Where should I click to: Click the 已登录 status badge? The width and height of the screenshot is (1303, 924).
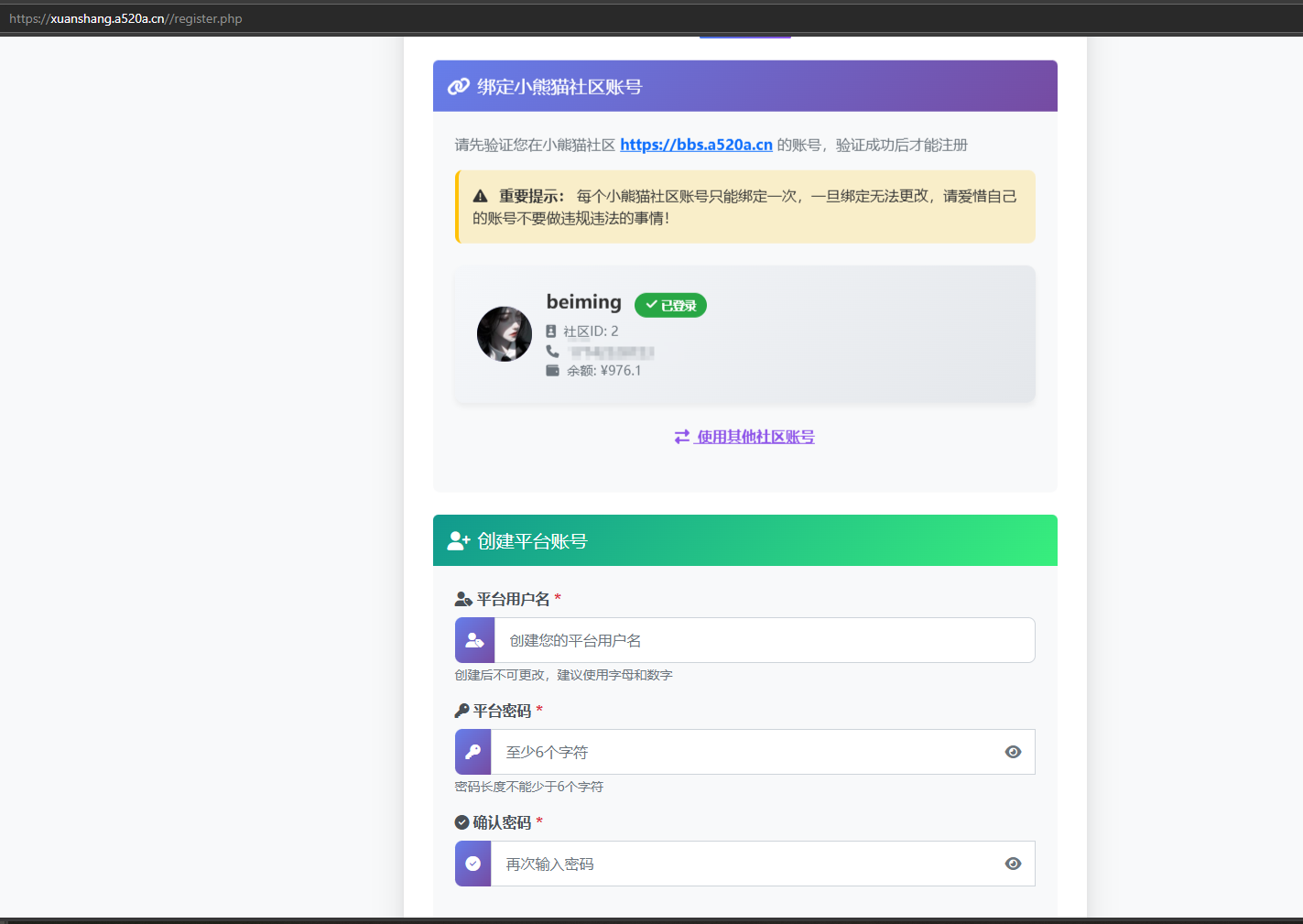point(670,306)
